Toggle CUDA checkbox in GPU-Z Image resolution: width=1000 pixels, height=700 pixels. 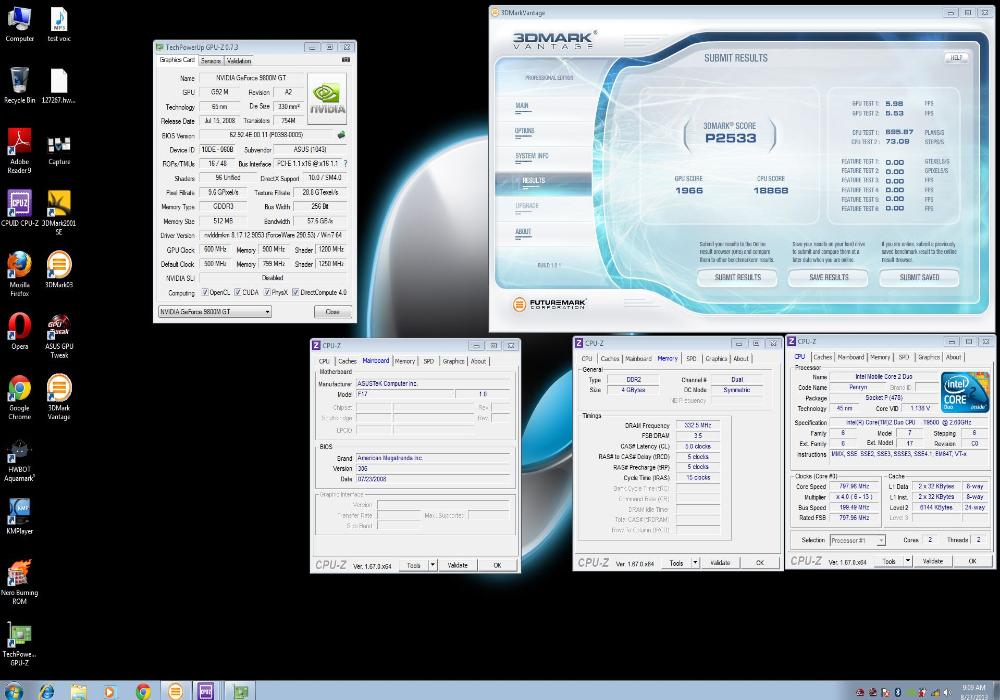(237, 293)
